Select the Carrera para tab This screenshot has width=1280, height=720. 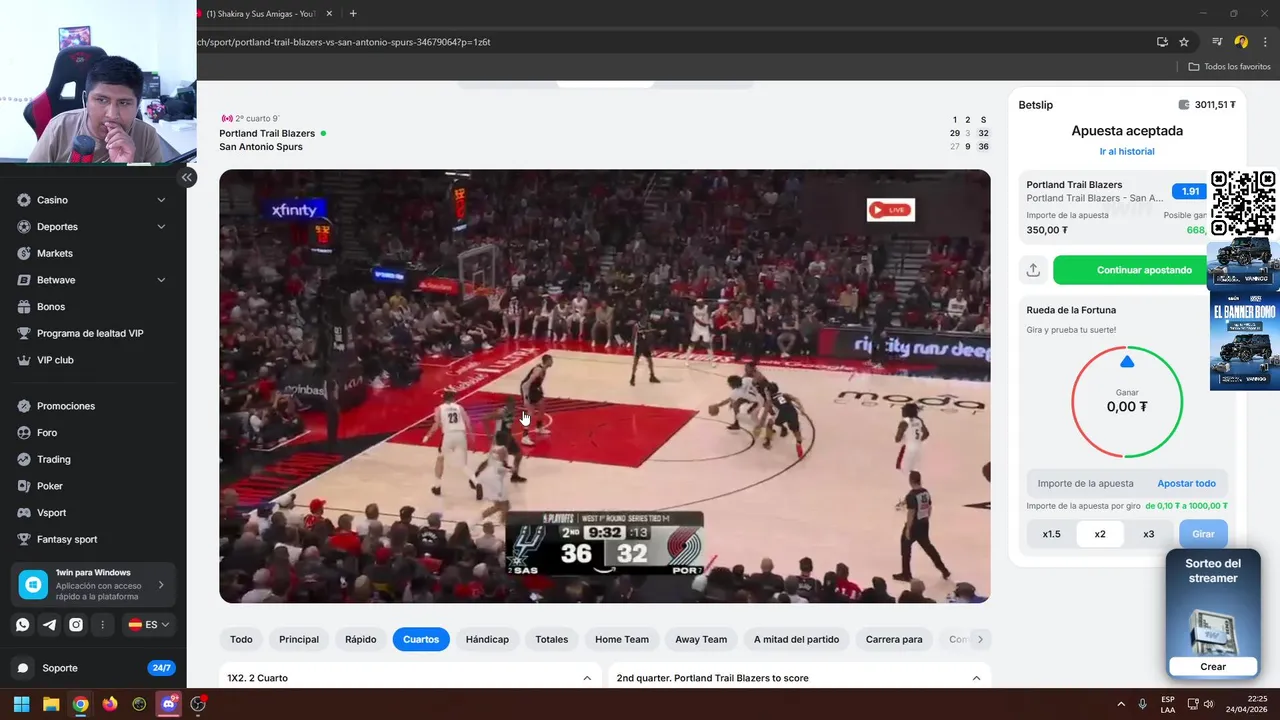(894, 639)
